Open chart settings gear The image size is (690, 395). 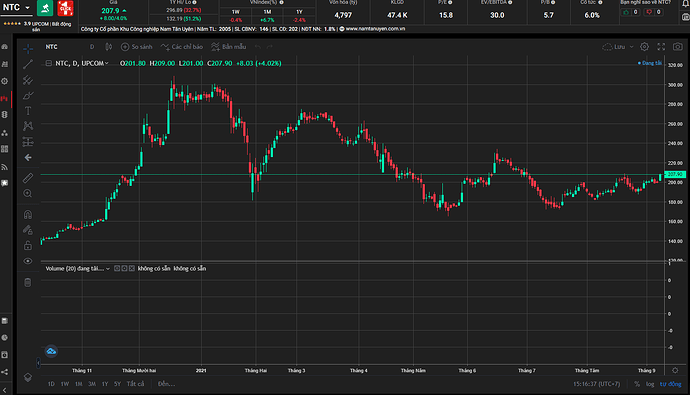point(645,47)
